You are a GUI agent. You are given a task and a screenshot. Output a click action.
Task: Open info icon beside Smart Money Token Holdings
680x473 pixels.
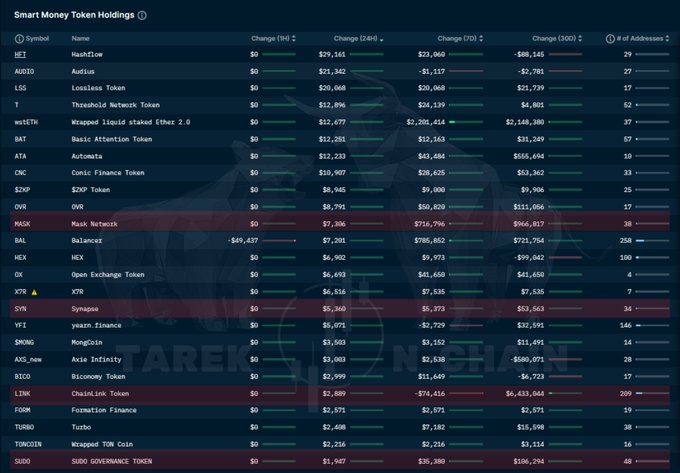click(142, 15)
